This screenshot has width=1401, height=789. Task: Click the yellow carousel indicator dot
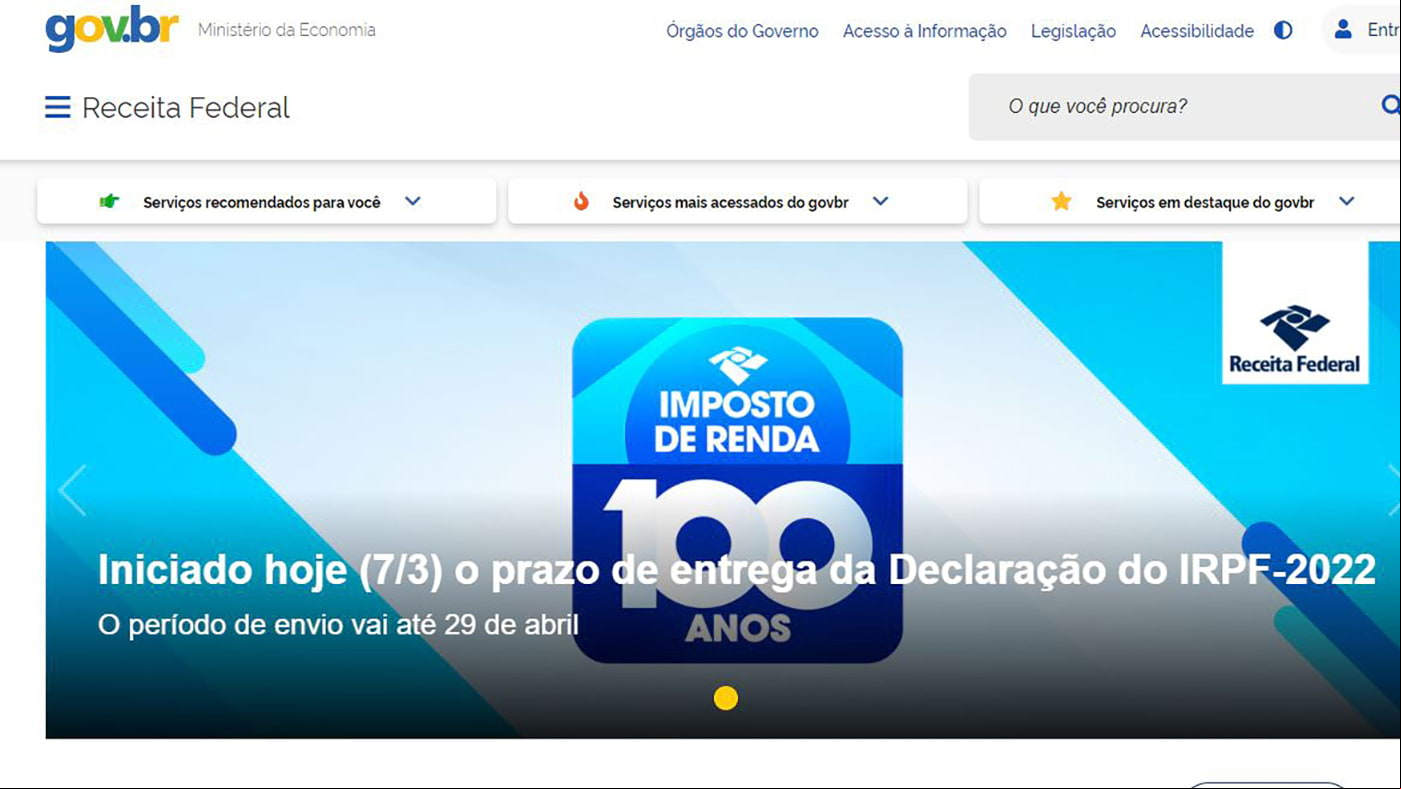tap(726, 698)
